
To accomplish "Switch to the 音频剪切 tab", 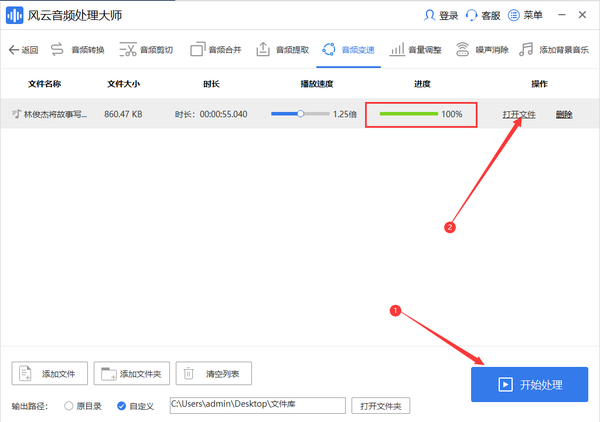I will click(x=146, y=50).
